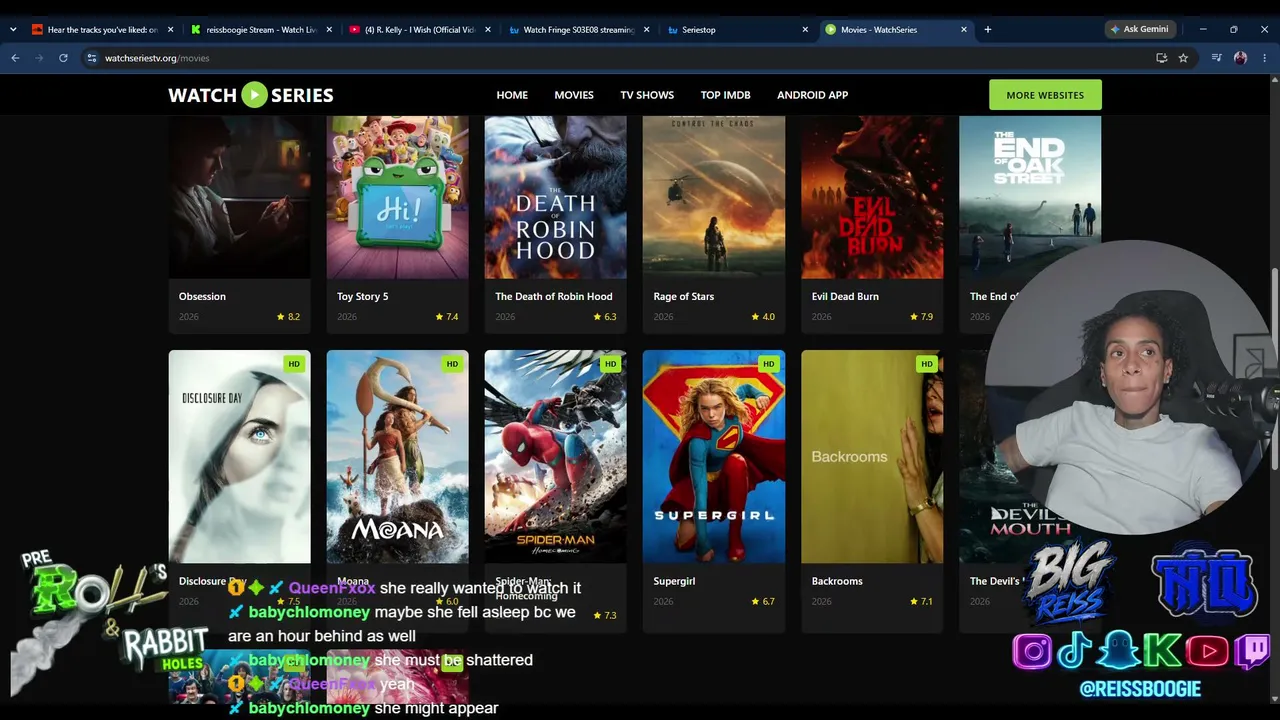Close the Hear the tracks you've liked tab
This screenshot has width=1280, height=720.
[x=170, y=30]
